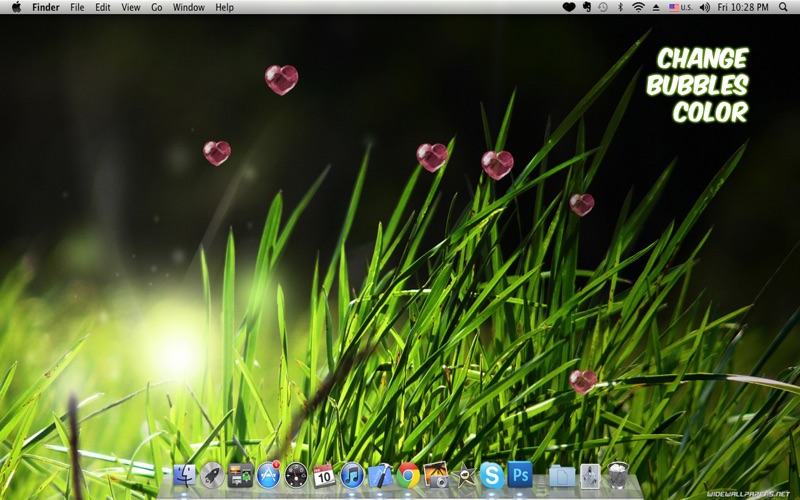Viewport: 800px width, 500px height.
Task: Open Spotlight search magnifier
Action: pos(783,7)
